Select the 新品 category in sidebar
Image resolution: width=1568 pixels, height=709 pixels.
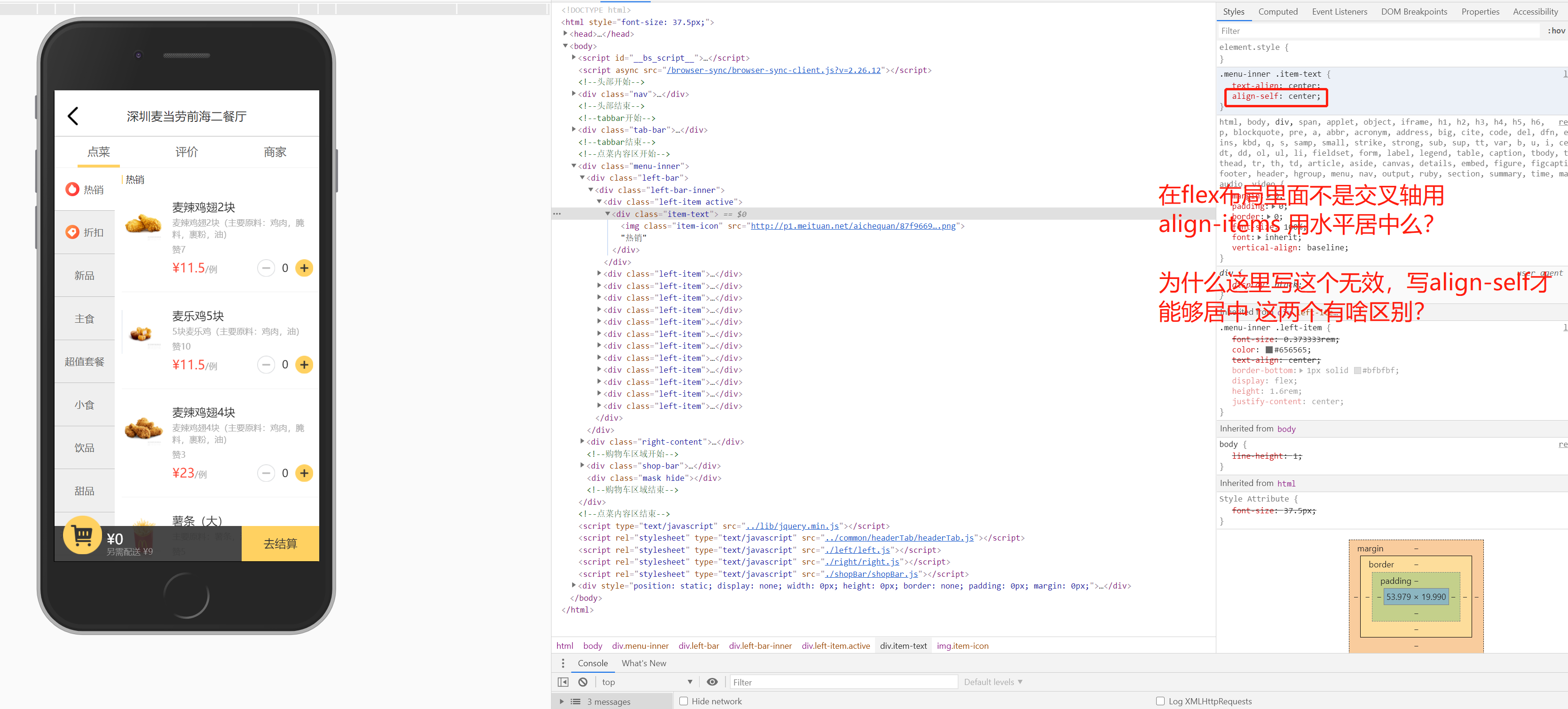(x=85, y=276)
